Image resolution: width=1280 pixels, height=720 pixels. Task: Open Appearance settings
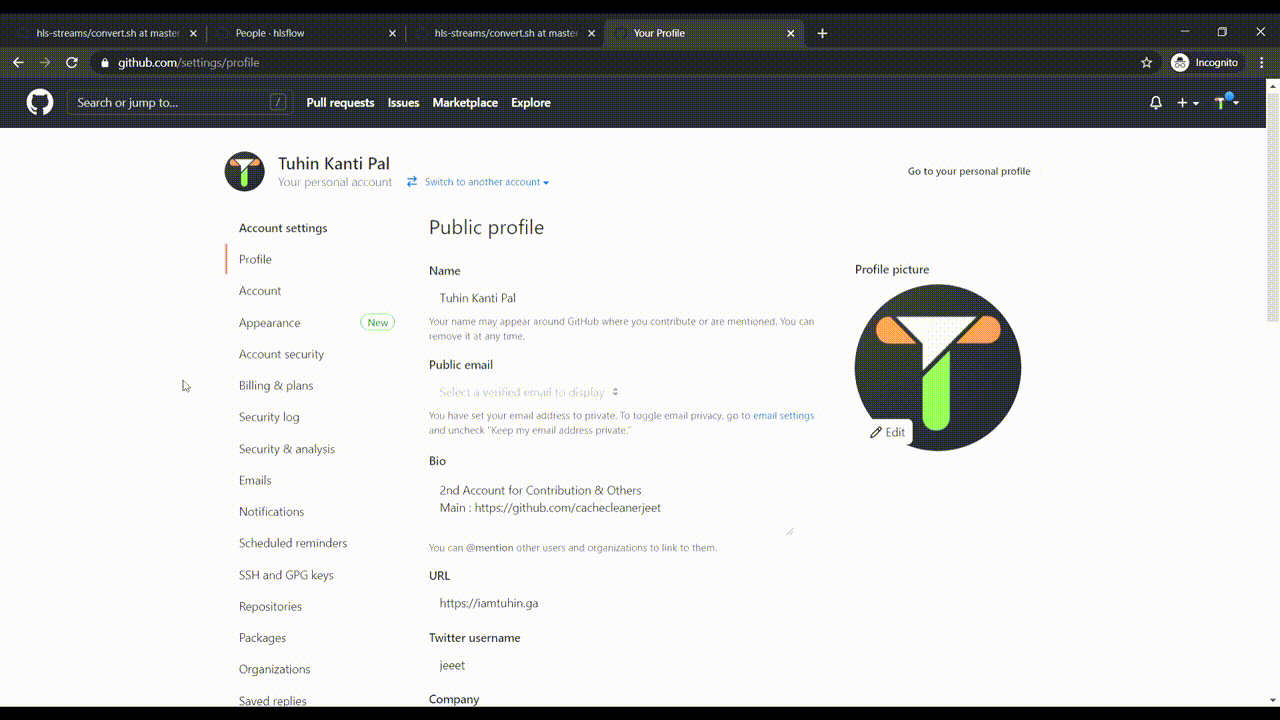[x=270, y=323]
